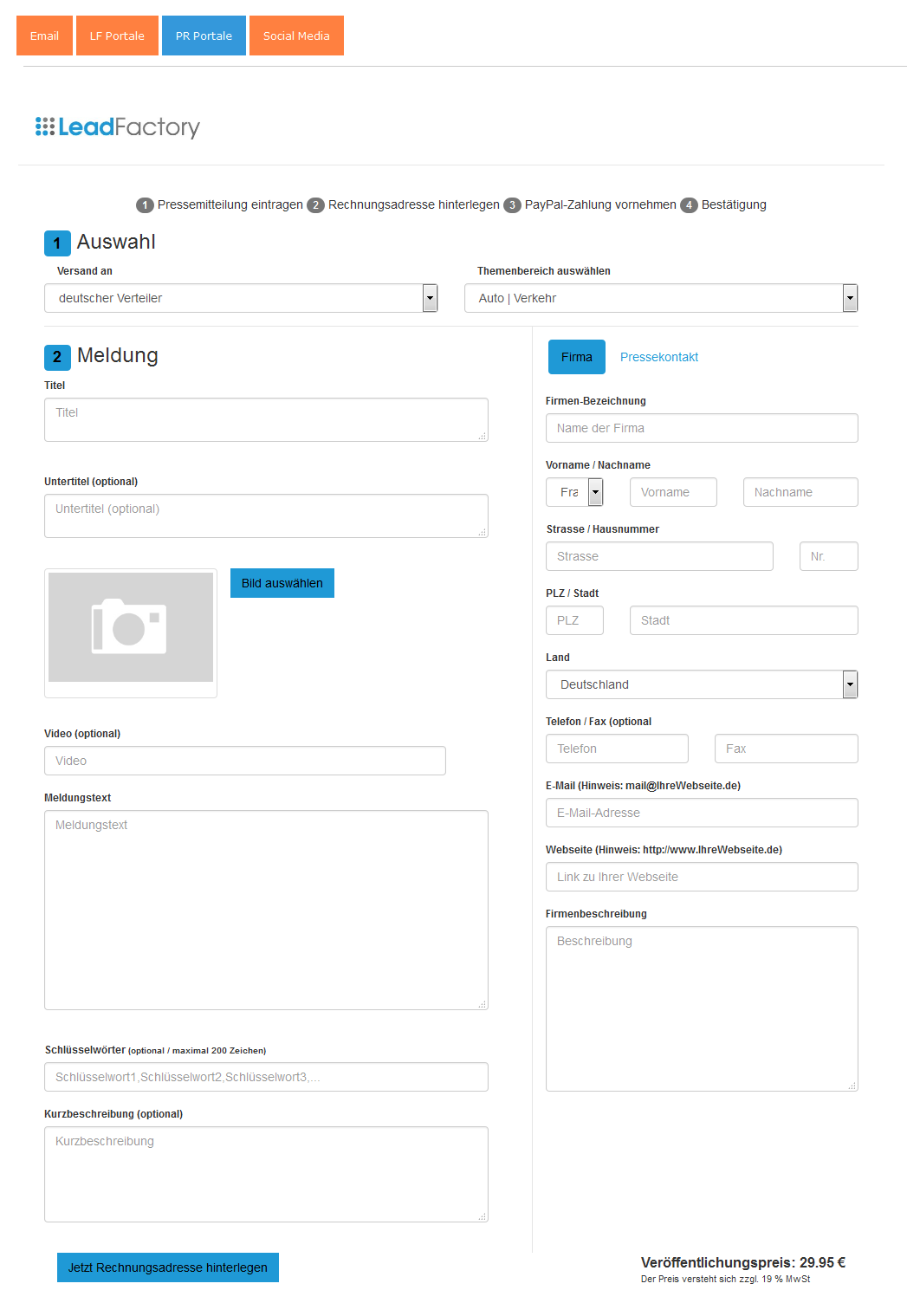Click the Veröffentlichungspreis 29.95 € text
The image size is (907, 1316).
pos(743,1262)
